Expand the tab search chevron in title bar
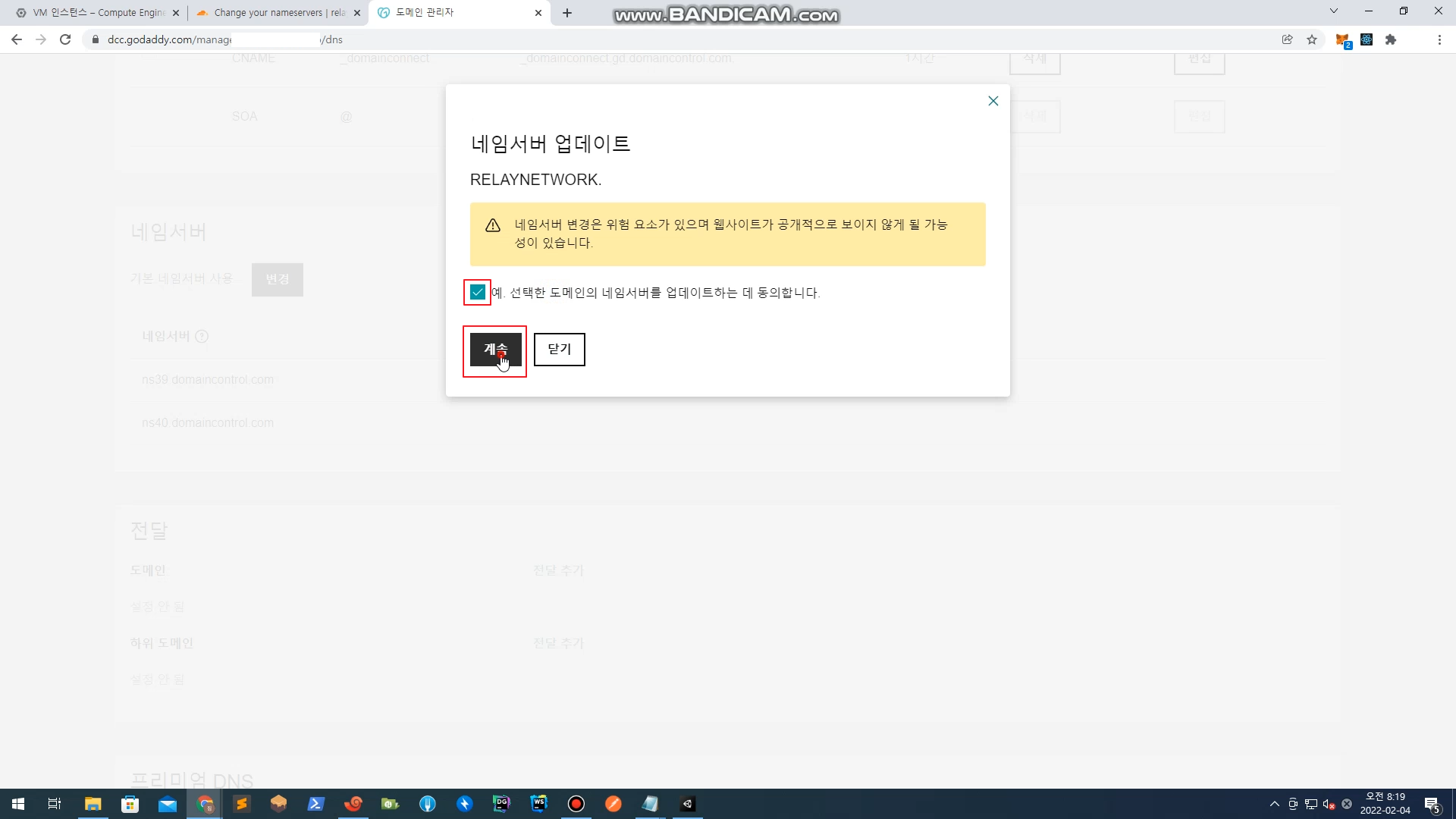Image resolution: width=1456 pixels, height=819 pixels. [1334, 11]
